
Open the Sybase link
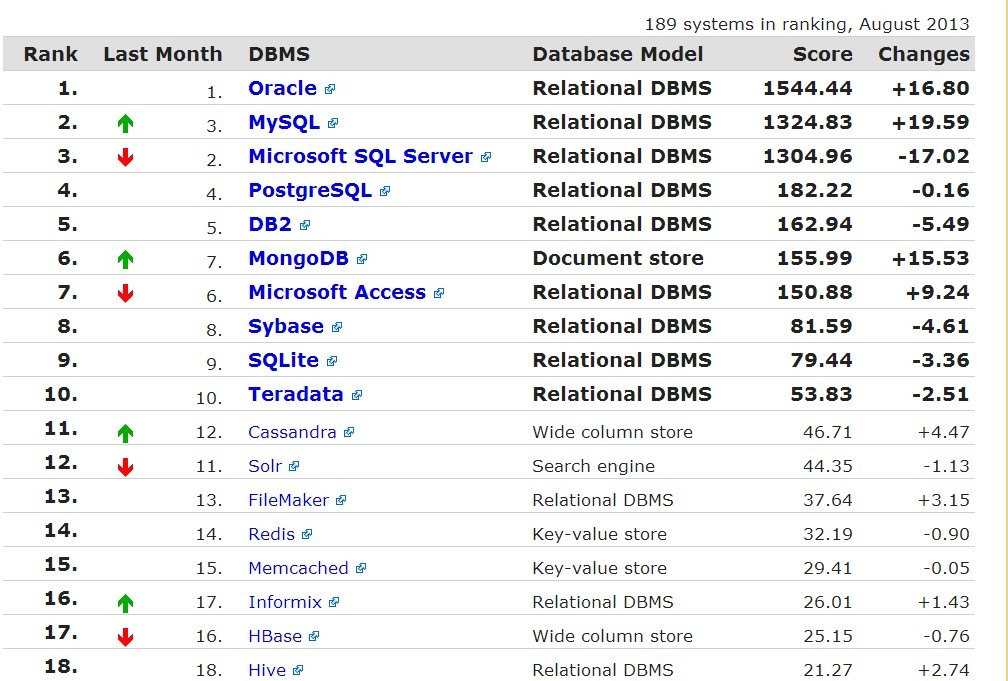coord(285,327)
